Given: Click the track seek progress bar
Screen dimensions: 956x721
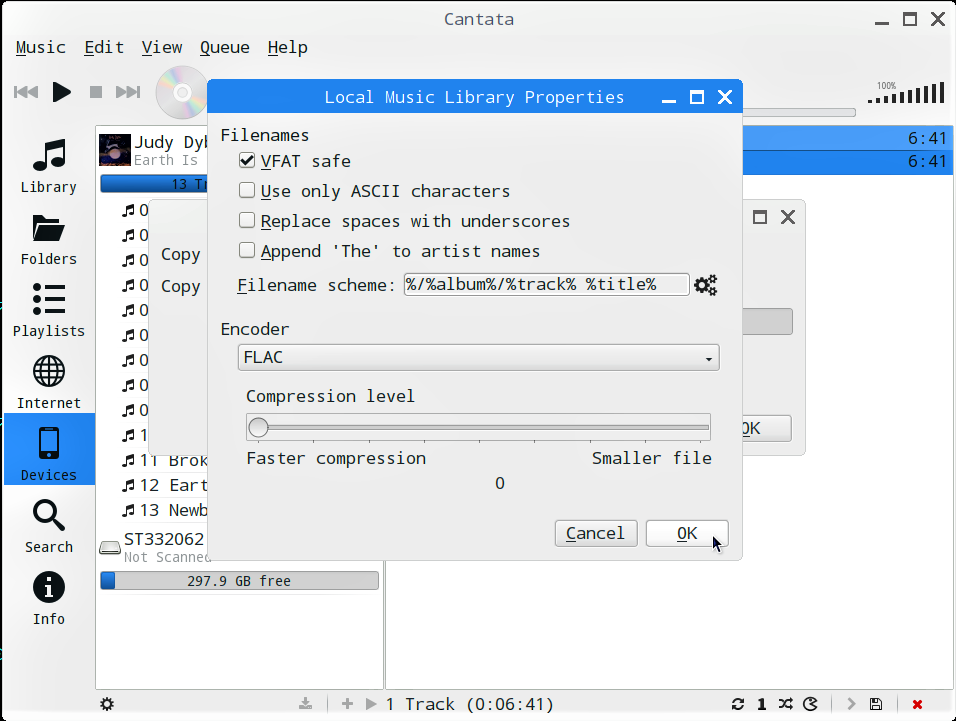Looking at the screenshot, I should 799,113.
